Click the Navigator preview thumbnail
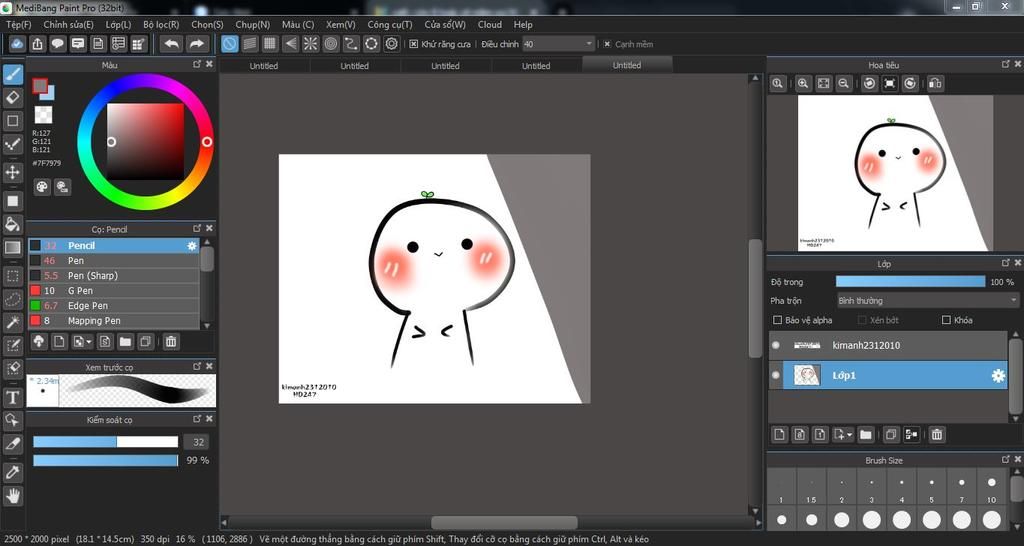This screenshot has height=546, width=1024. coord(894,173)
